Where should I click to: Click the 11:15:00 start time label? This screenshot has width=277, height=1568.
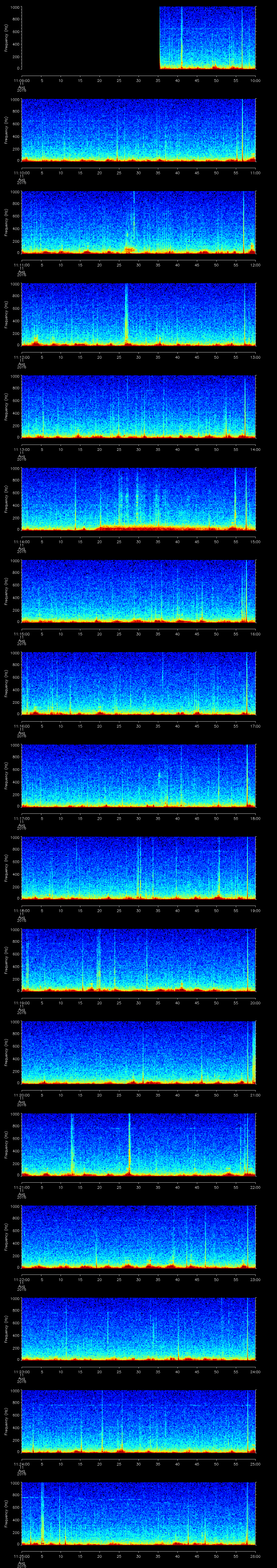point(21,634)
